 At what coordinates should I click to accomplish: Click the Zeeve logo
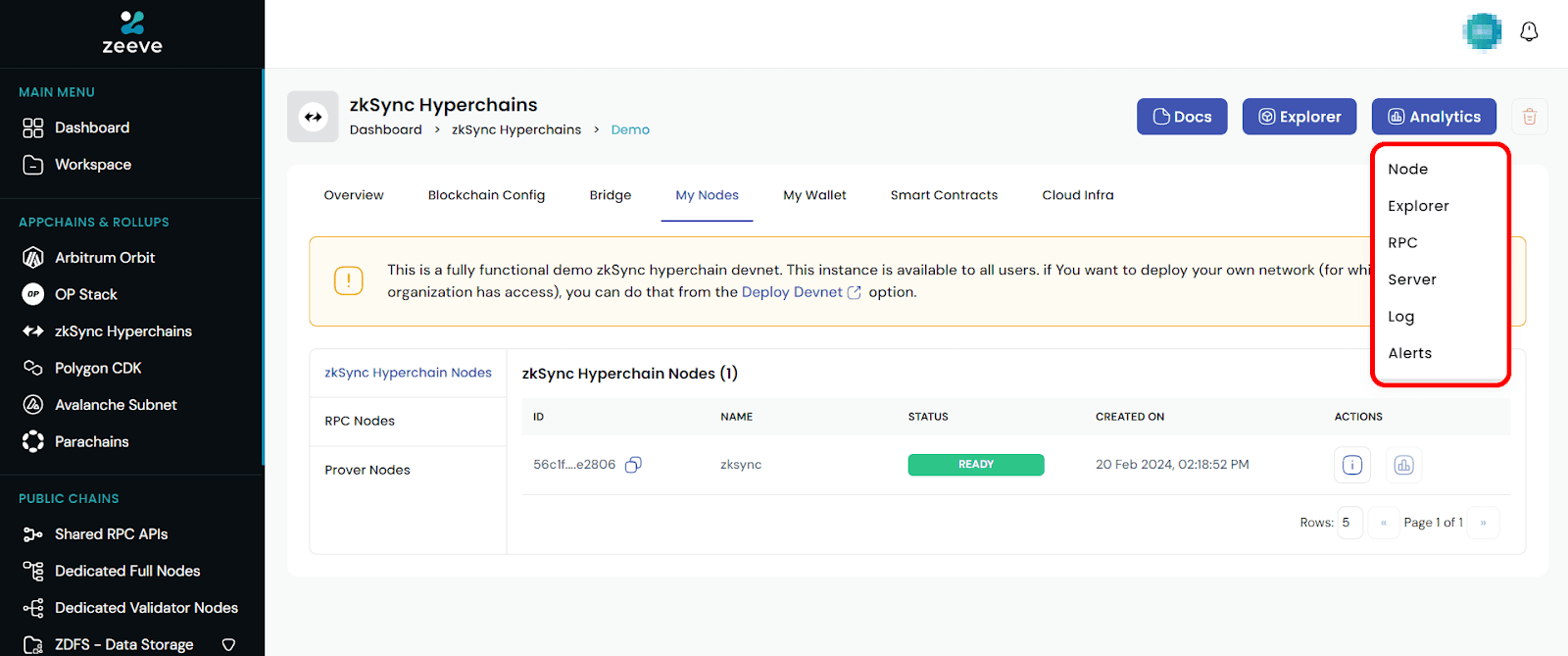click(x=132, y=32)
